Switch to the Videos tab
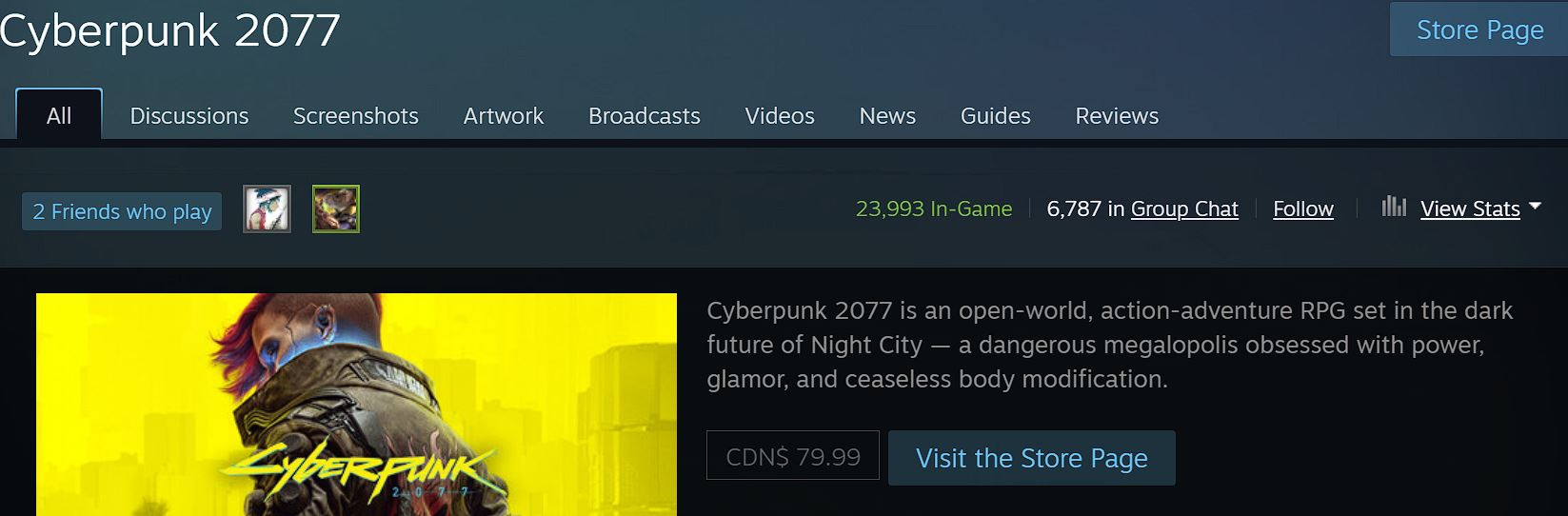 pyautogui.click(x=780, y=116)
